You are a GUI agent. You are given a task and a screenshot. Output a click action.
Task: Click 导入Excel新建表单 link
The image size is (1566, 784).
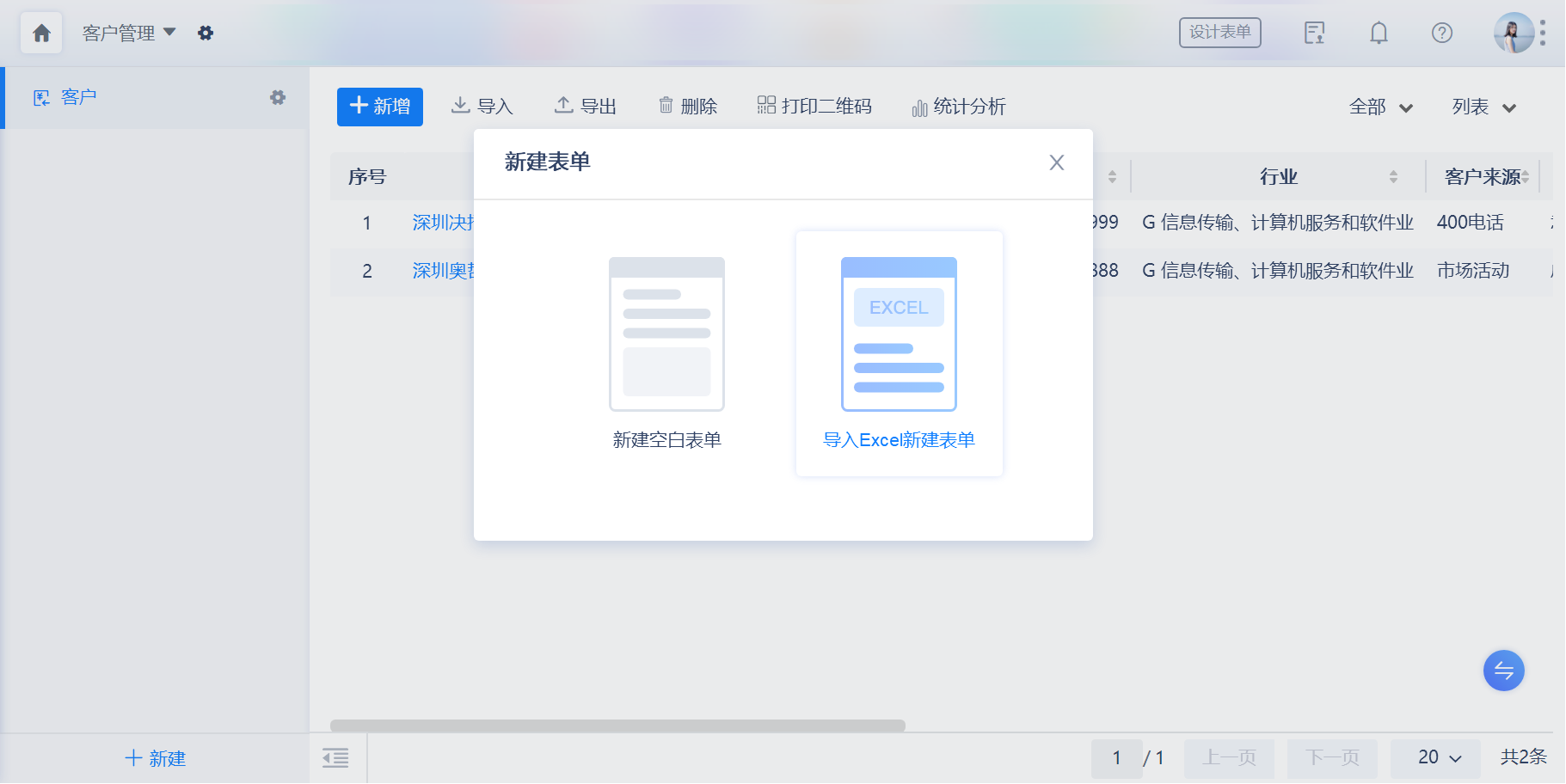pos(899,440)
